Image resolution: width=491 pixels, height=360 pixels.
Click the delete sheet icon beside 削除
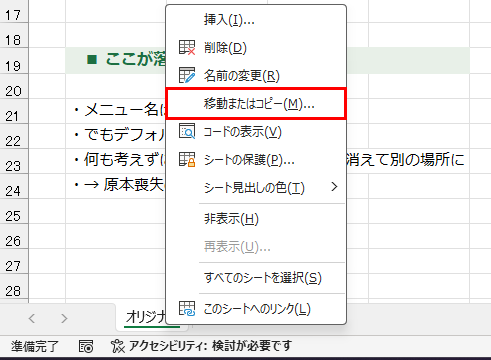tap(187, 48)
